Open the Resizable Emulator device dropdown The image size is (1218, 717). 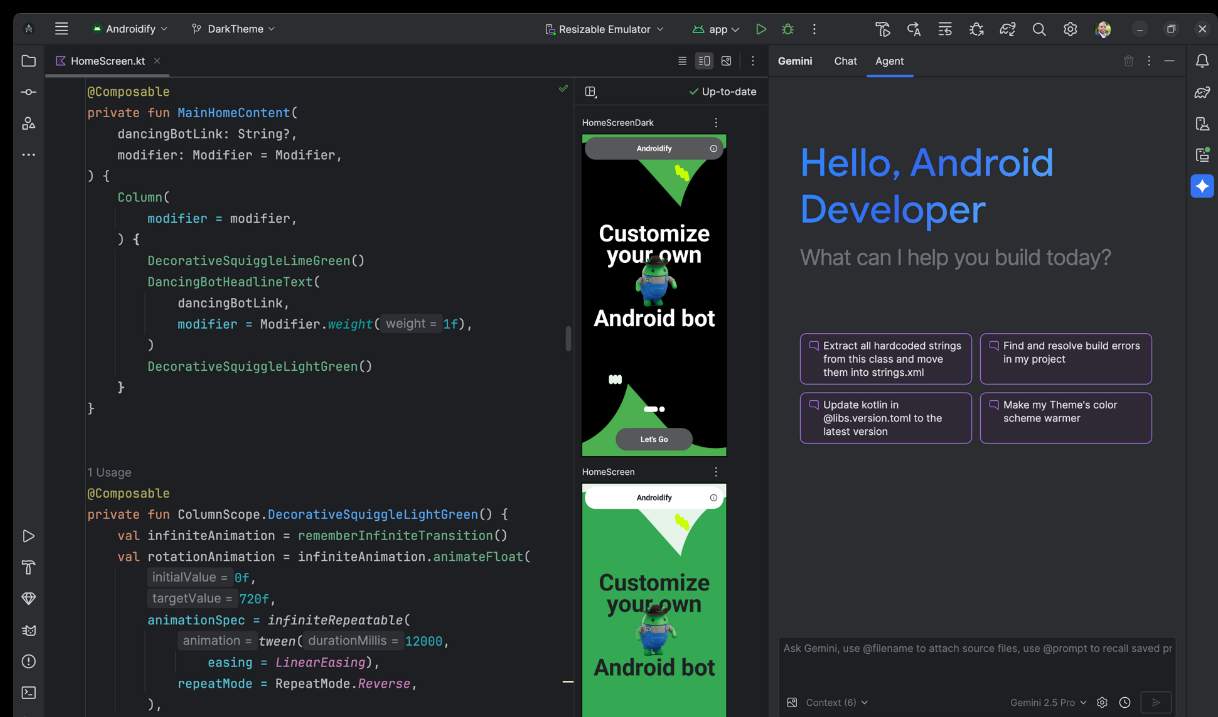(x=604, y=28)
